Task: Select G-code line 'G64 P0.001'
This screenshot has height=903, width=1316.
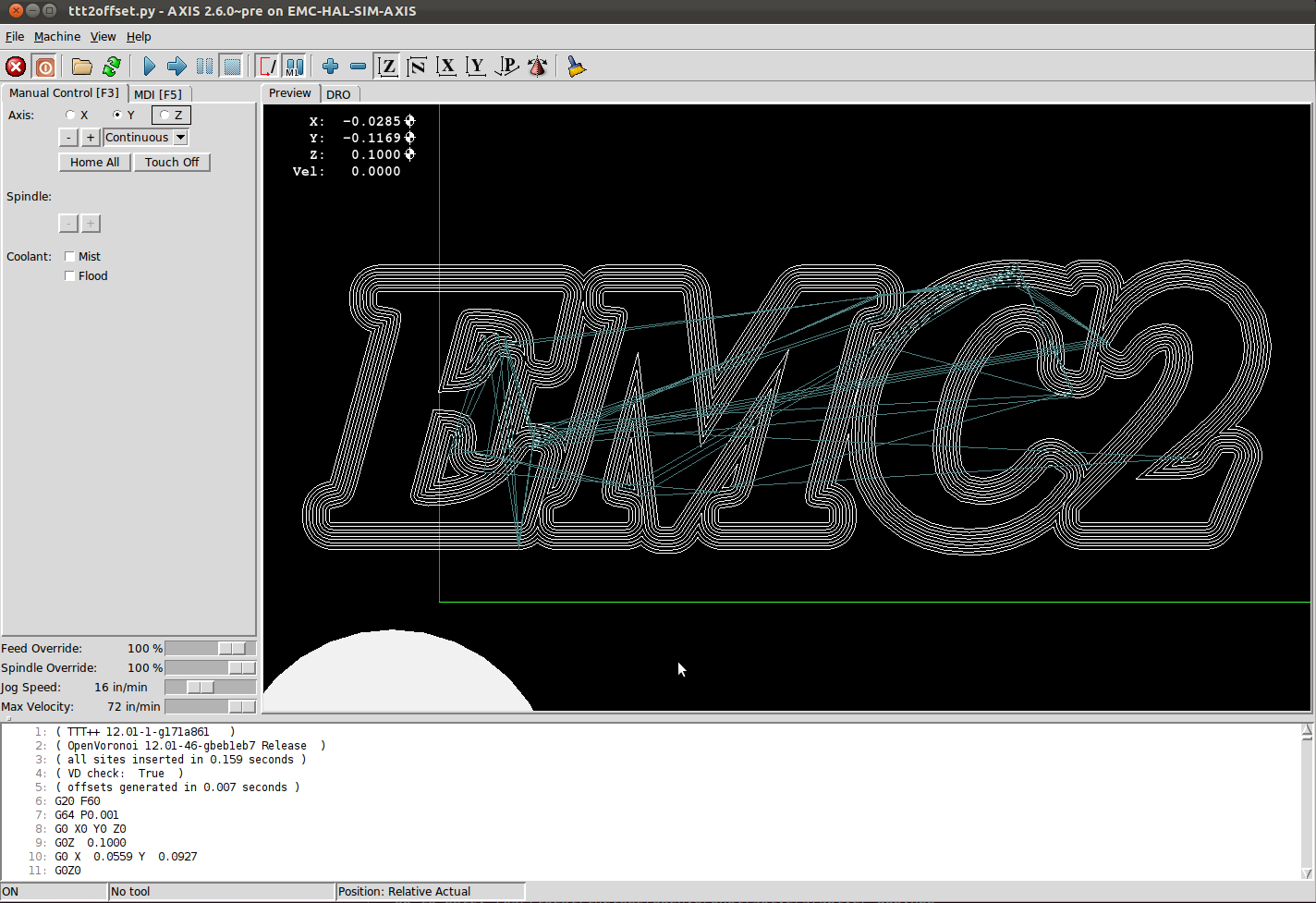Action: click(87, 815)
